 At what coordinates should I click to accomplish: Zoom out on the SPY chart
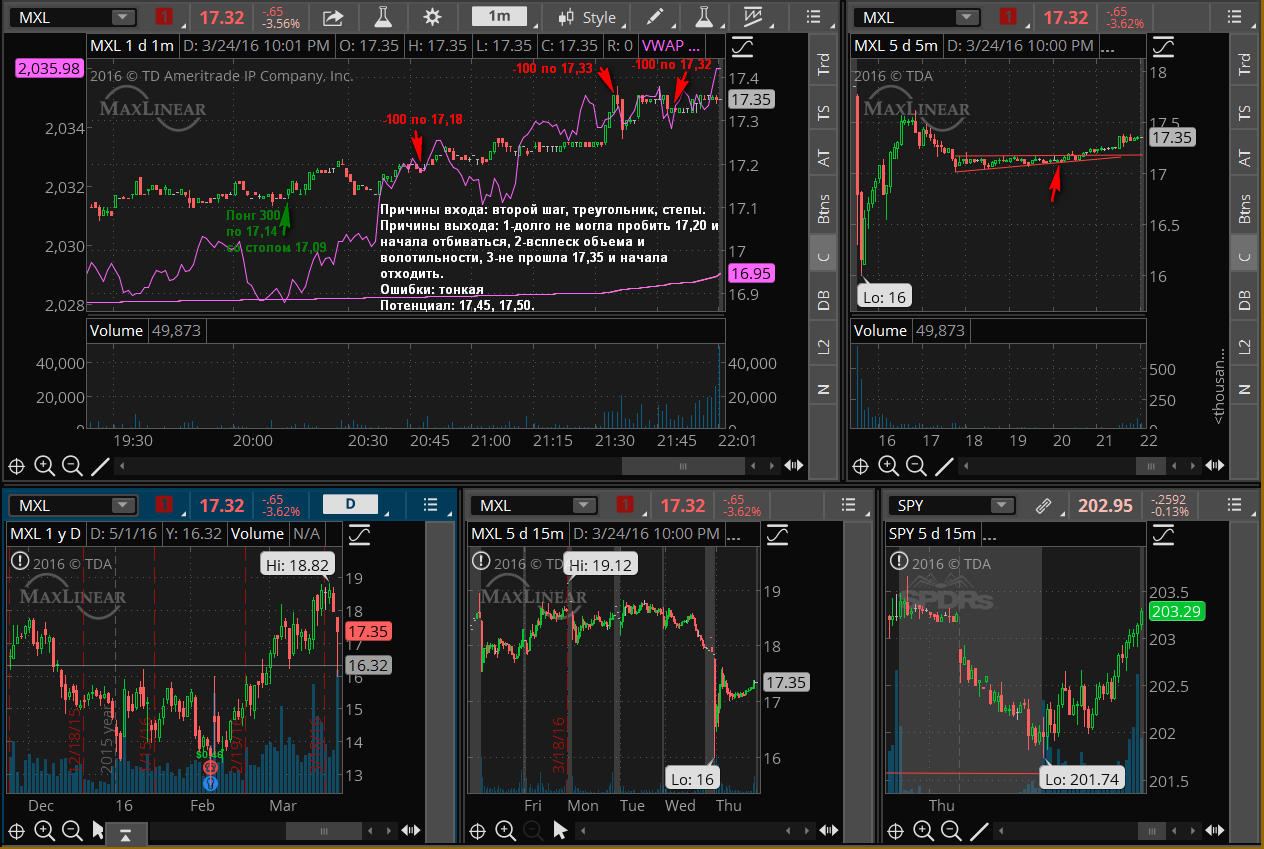(x=952, y=830)
